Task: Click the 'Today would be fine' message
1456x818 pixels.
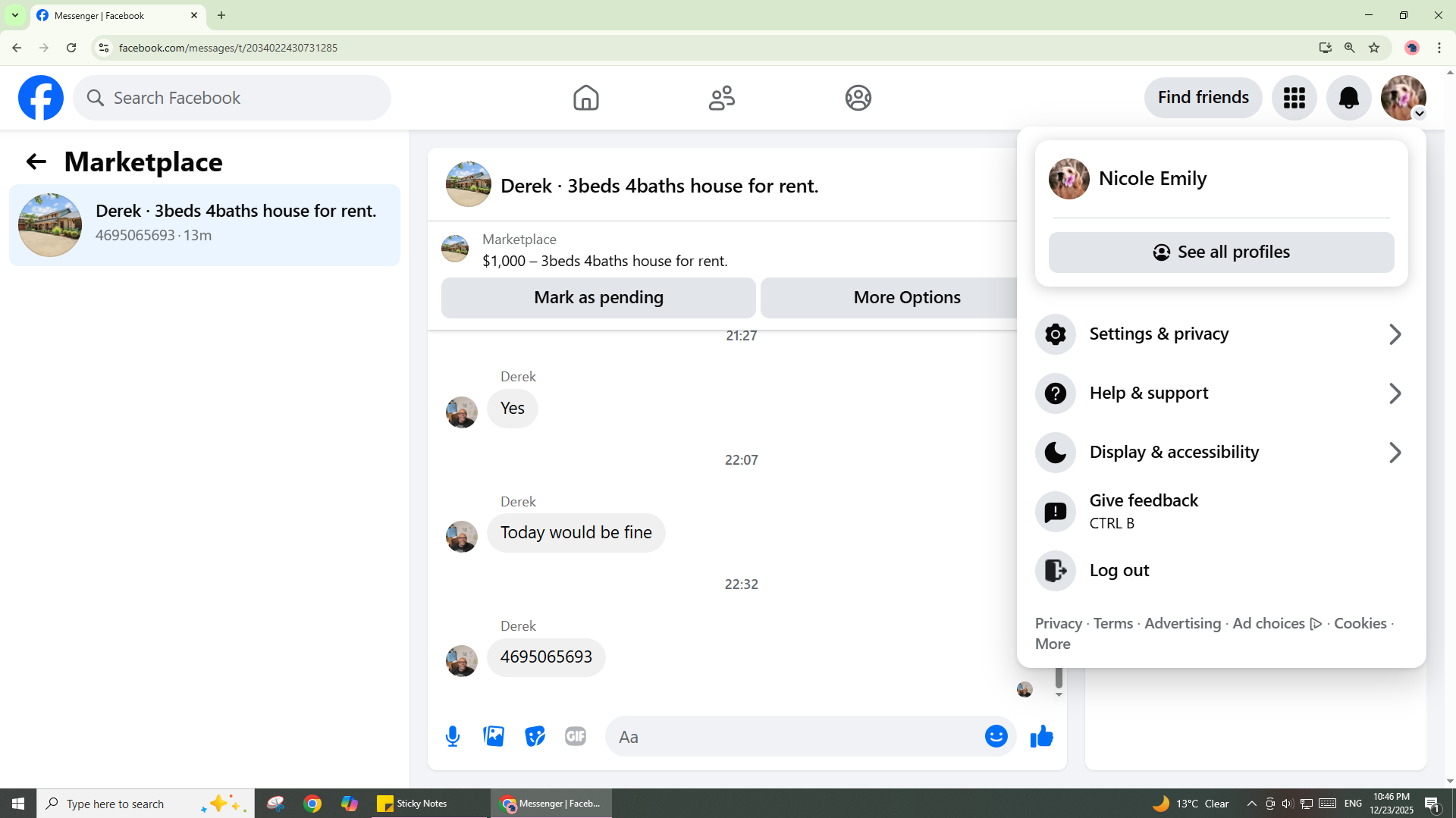Action: point(576,533)
